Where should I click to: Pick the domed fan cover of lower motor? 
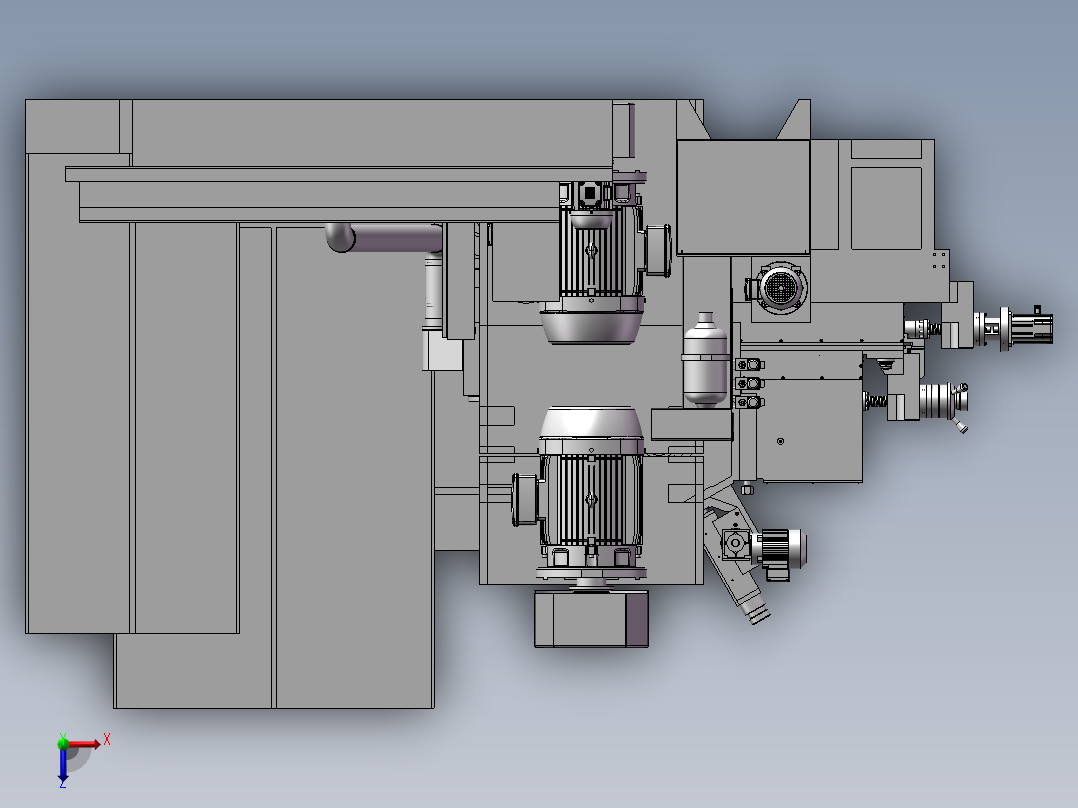(591, 422)
